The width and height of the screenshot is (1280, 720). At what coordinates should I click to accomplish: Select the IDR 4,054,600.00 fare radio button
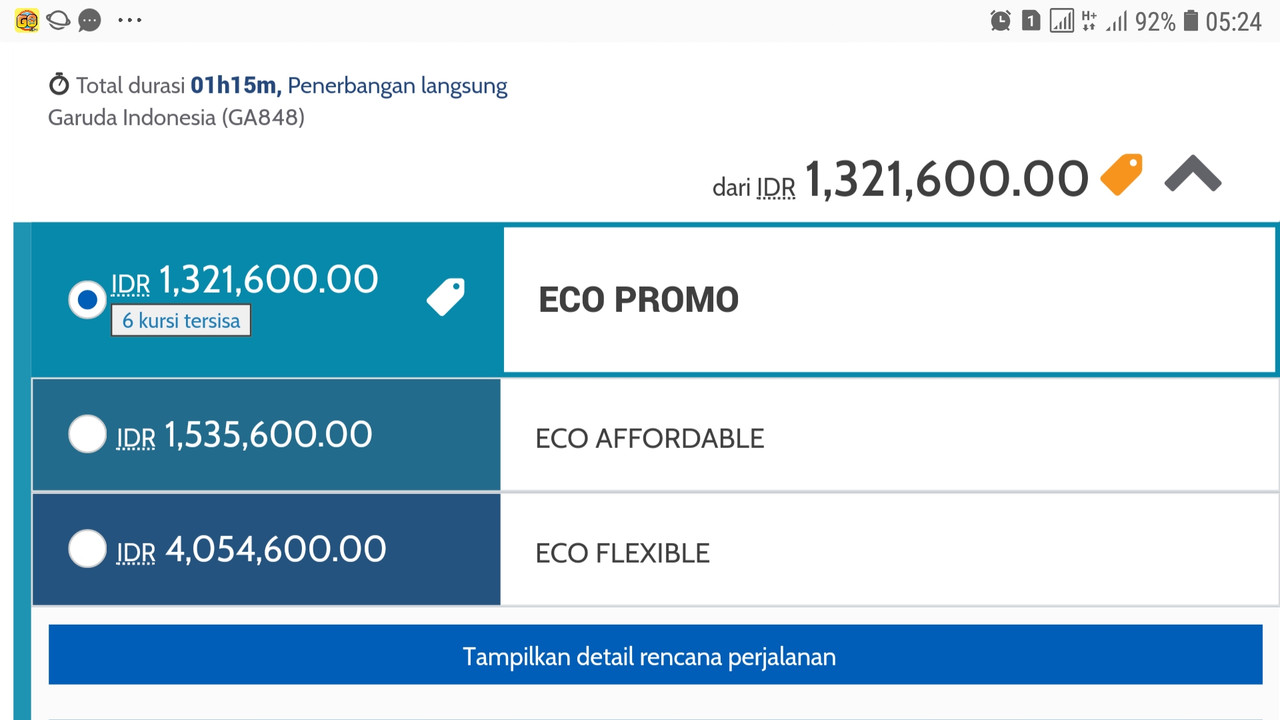87,548
